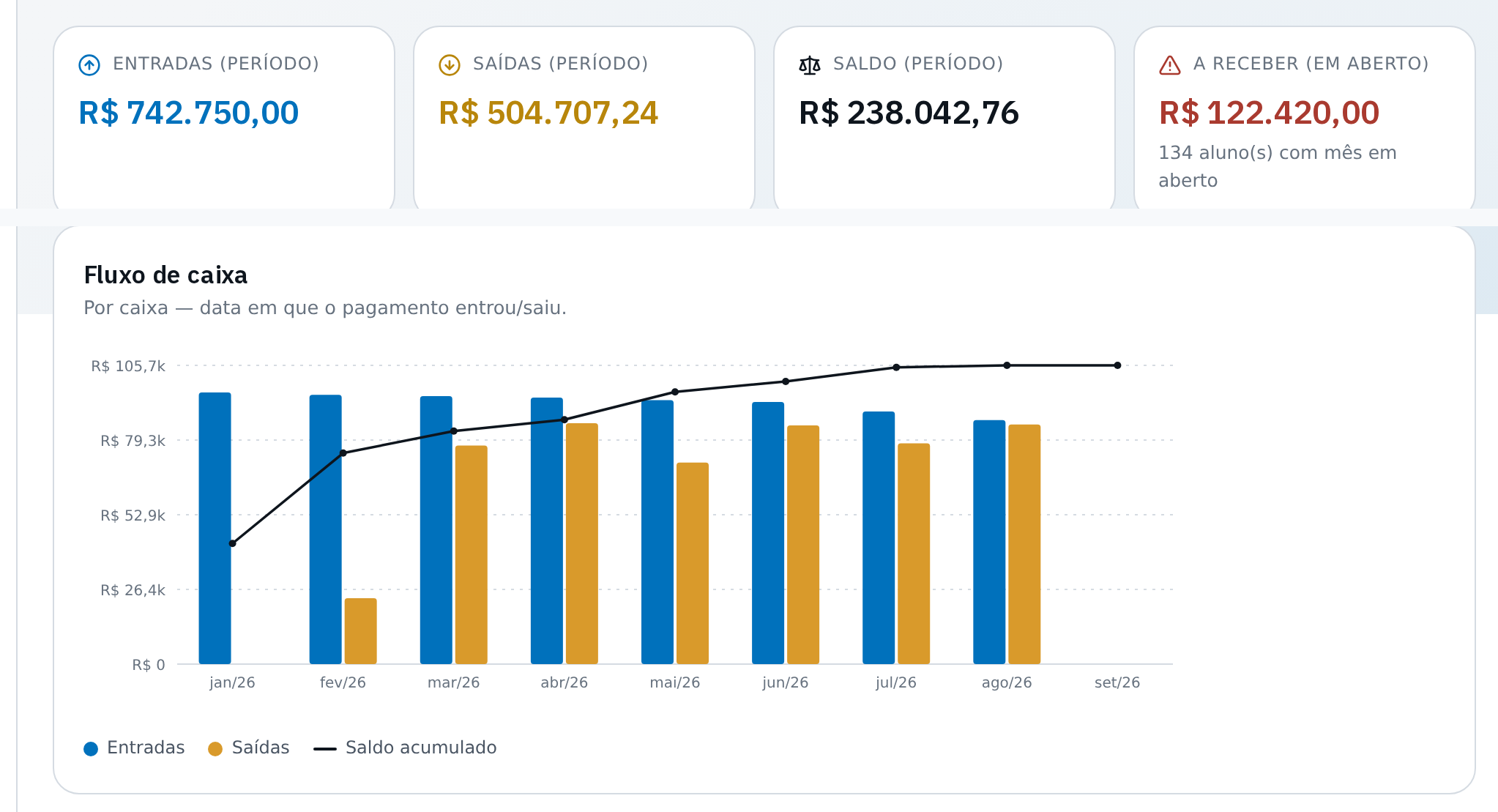This screenshot has height=812, width=1498.
Task: Click the saldo acumulado point for set/26
Action: (x=1117, y=365)
